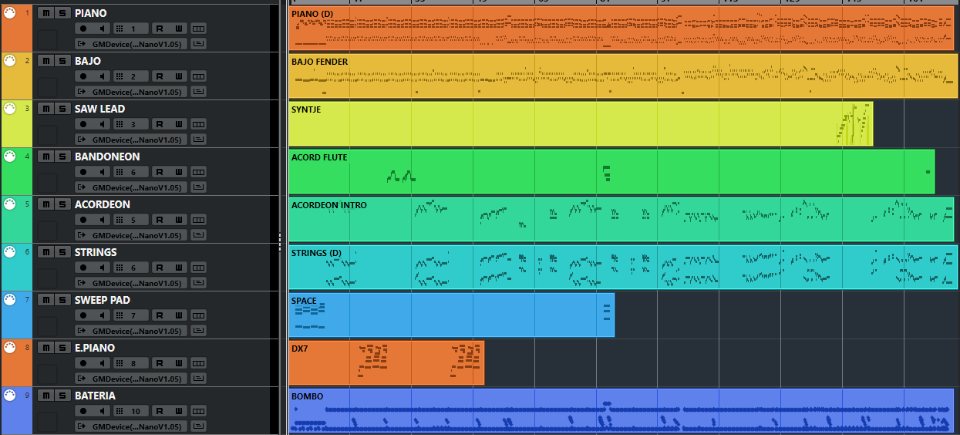The width and height of the screenshot is (960, 435).
Task: Enable Read automation on ACORDEON track
Action: pos(159,219)
